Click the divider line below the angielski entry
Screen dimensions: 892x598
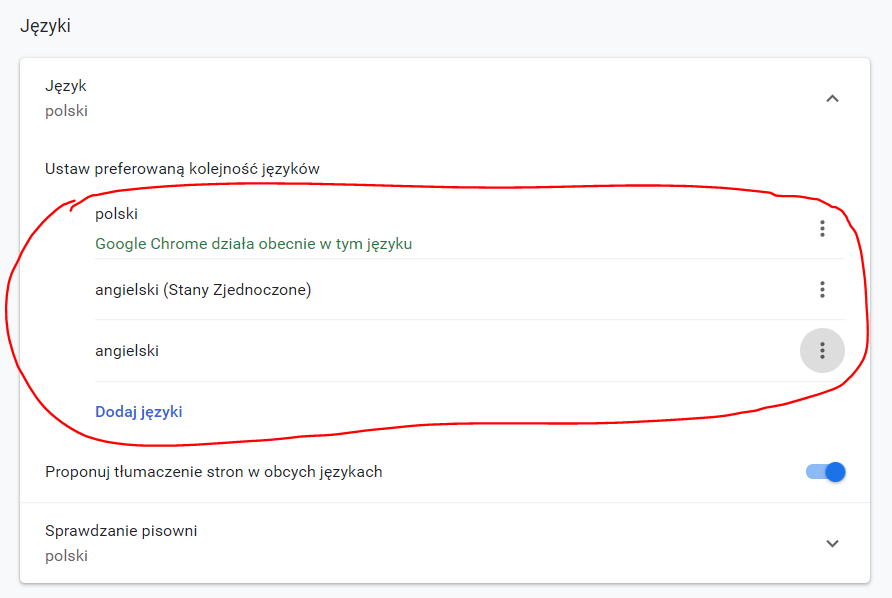[x=470, y=381]
